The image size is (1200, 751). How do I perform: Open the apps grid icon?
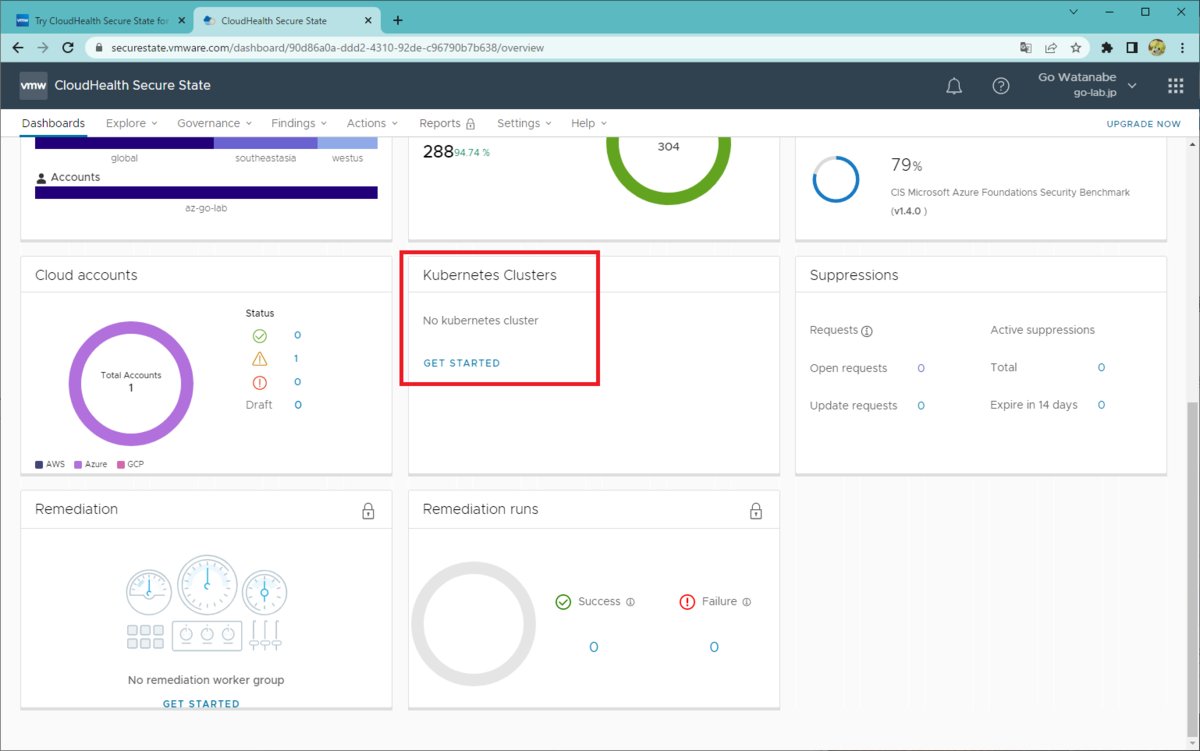pyautogui.click(x=1176, y=86)
